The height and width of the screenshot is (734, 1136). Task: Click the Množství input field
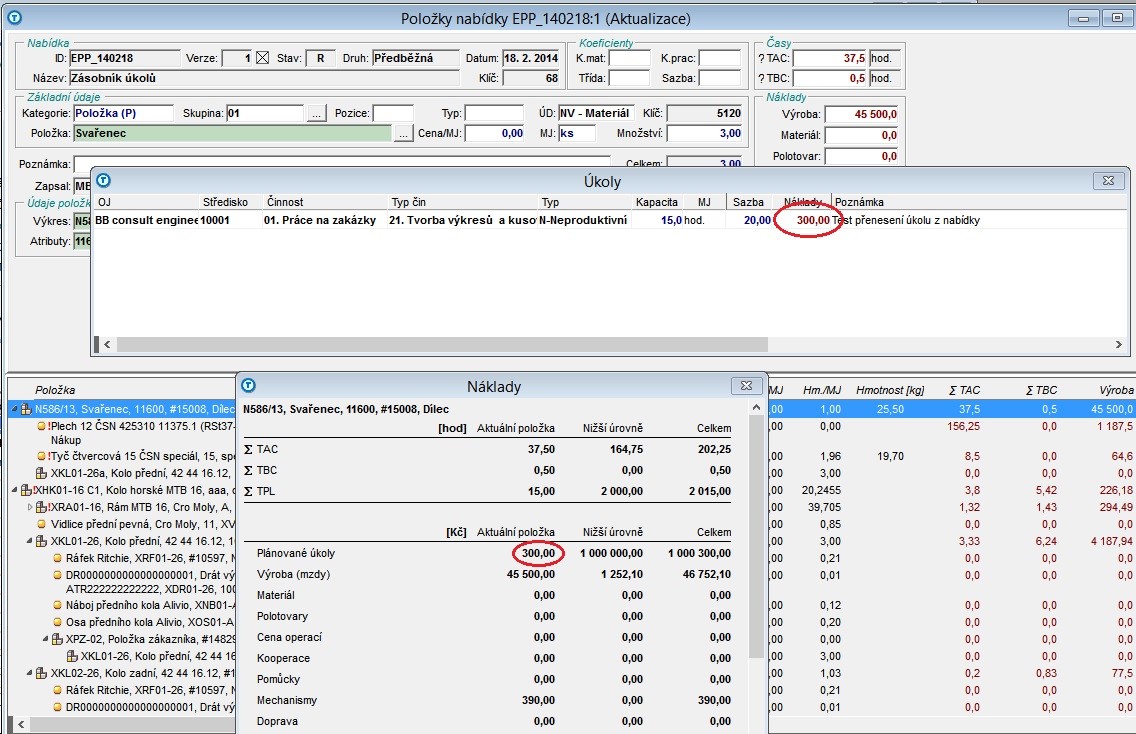704,133
